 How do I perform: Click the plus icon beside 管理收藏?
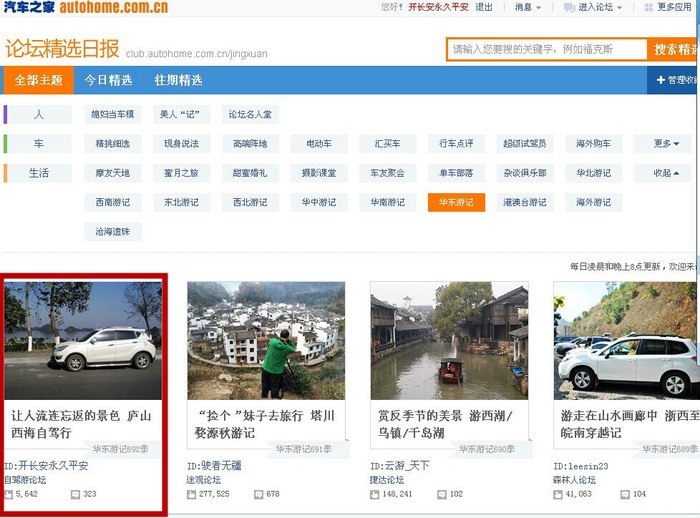(x=660, y=80)
